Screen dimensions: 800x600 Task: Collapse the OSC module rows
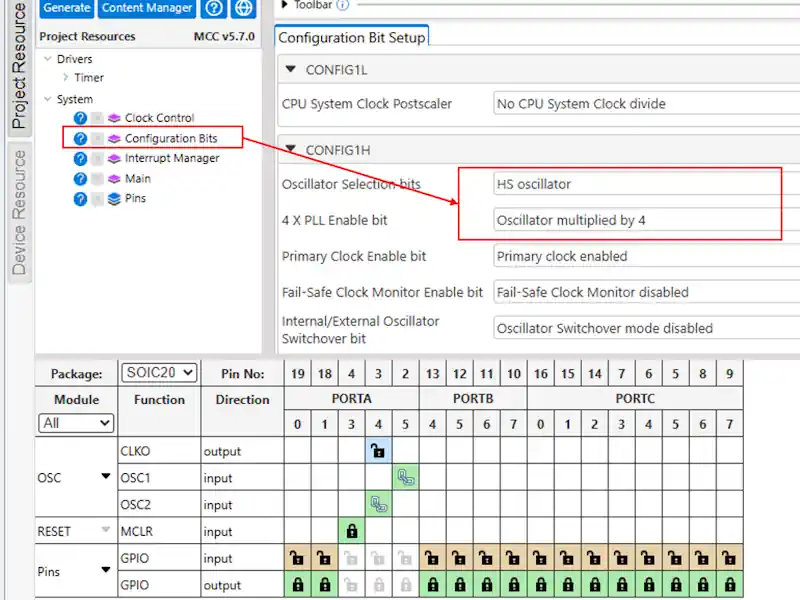(x=106, y=476)
